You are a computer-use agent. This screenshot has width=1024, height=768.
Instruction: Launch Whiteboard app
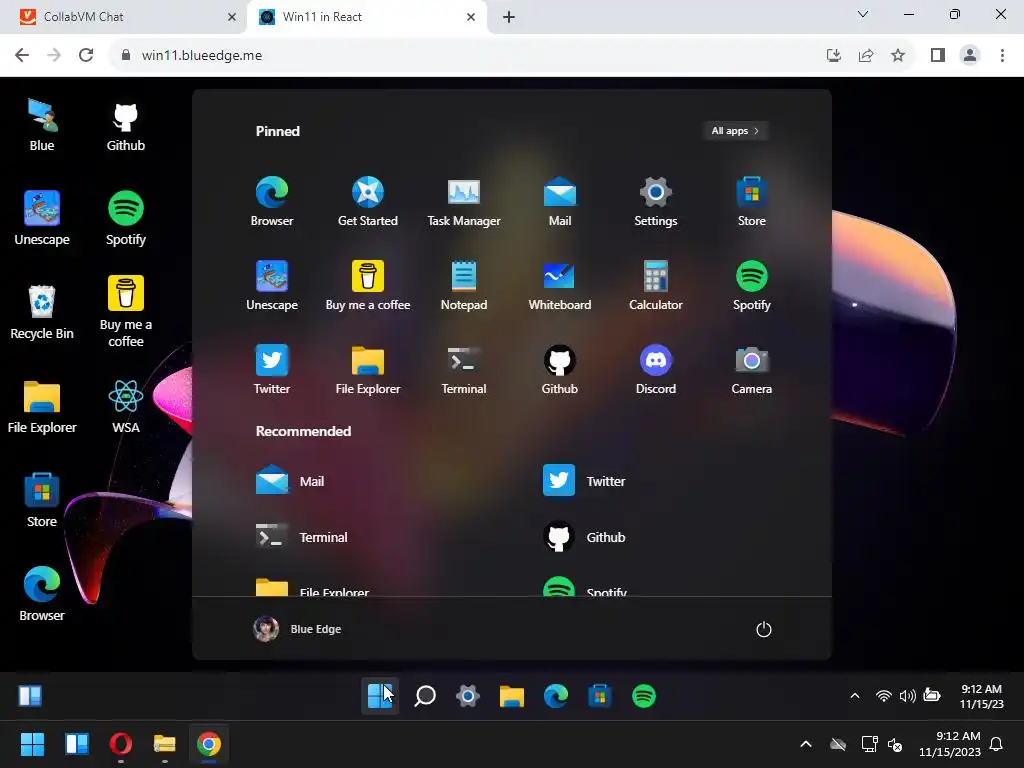pyautogui.click(x=560, y=285)
